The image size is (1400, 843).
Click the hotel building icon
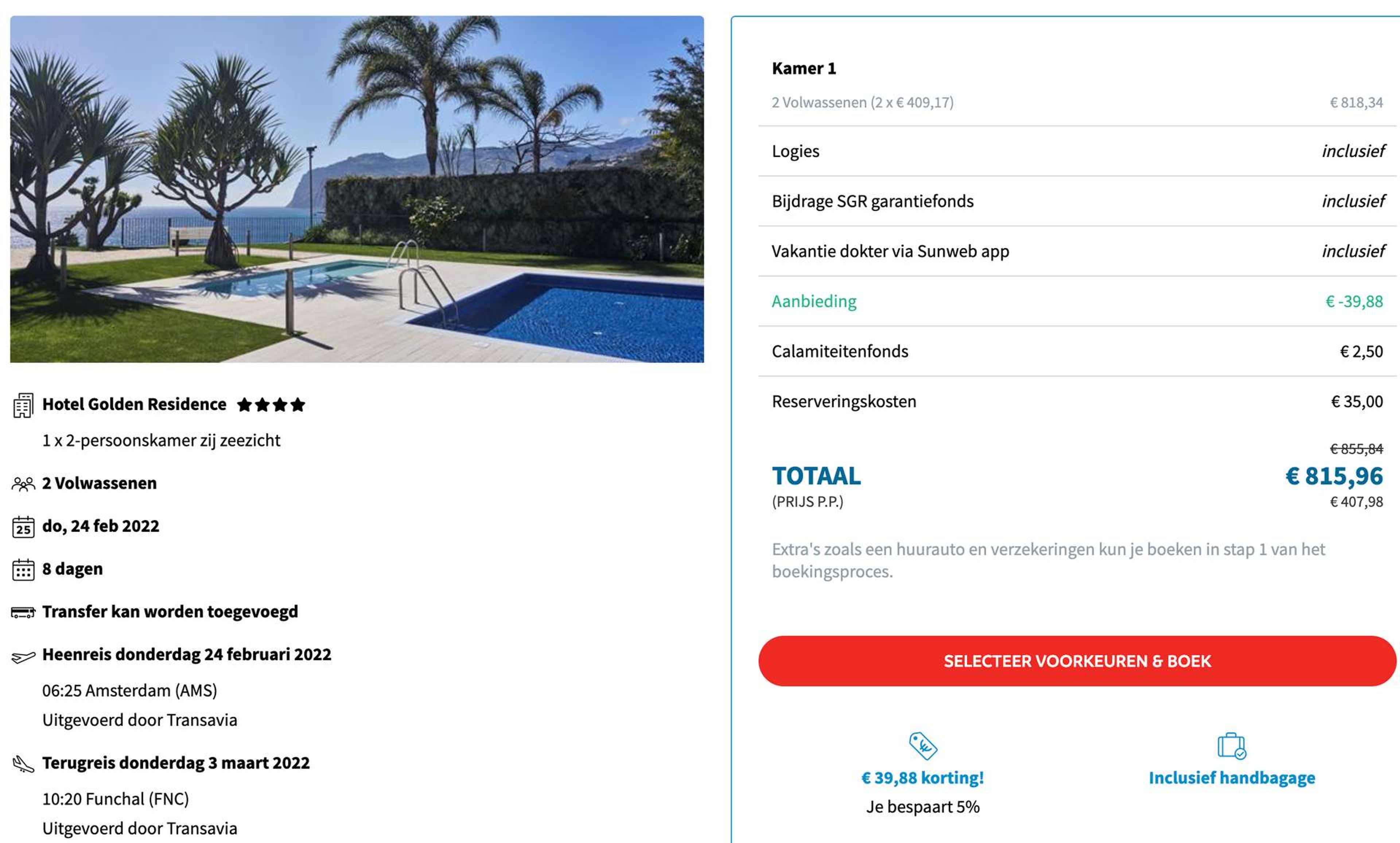[23, 405]
